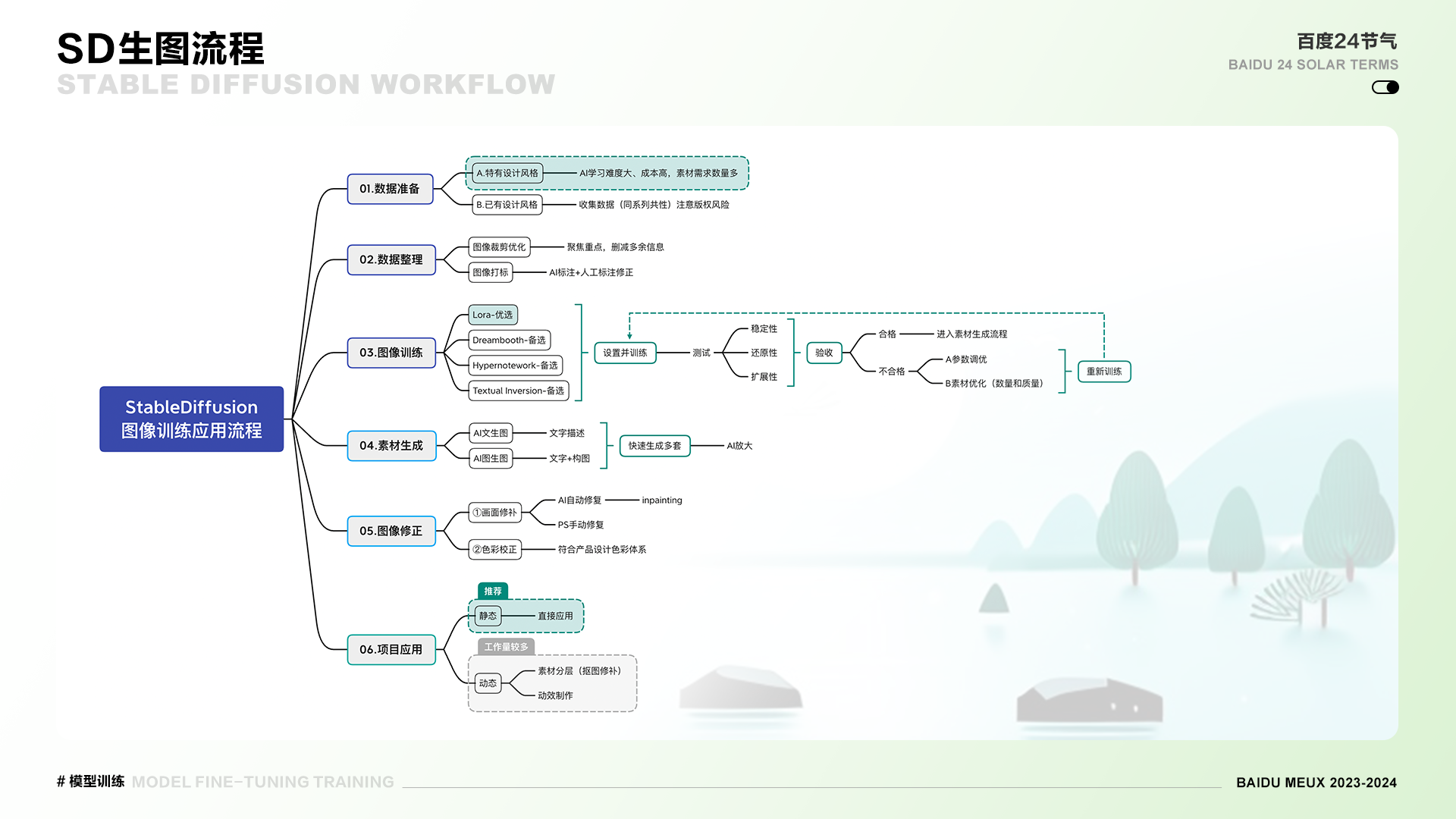
Task: Click the 静态 node box
Action: 488,616
